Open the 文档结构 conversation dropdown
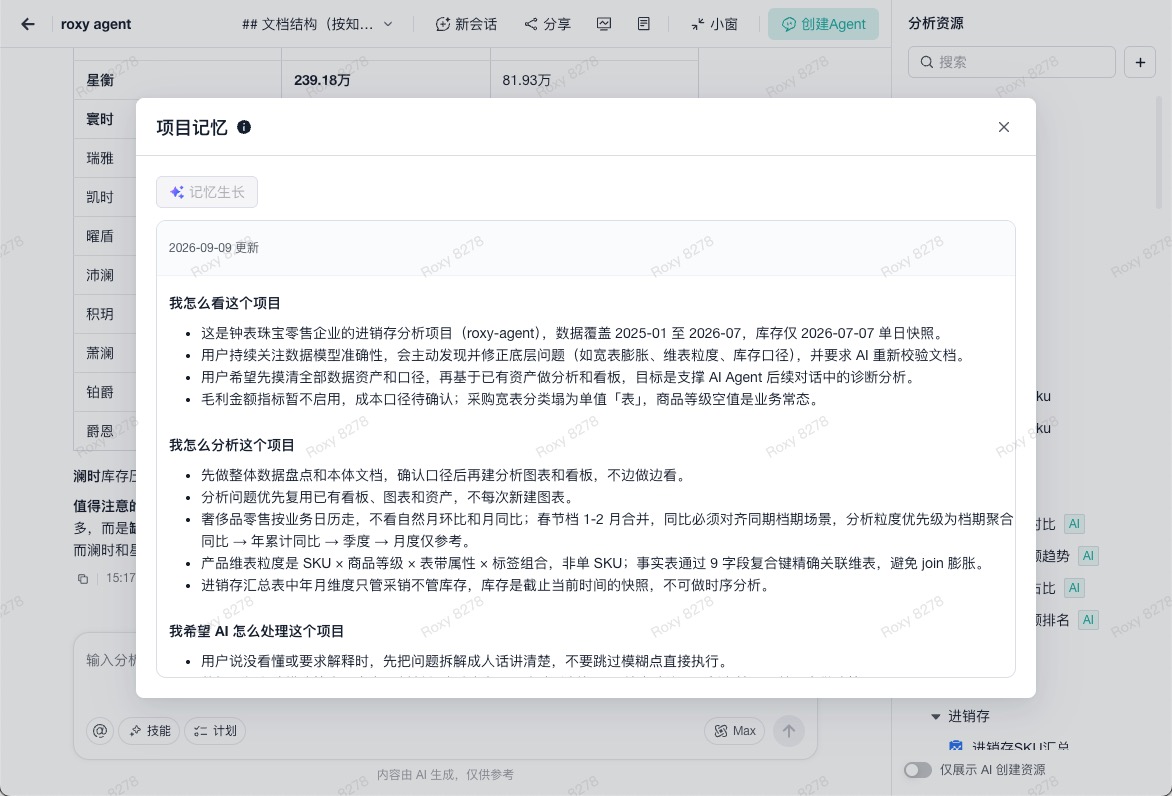The height and width of the screenshot is (796, 1172). 318,24
